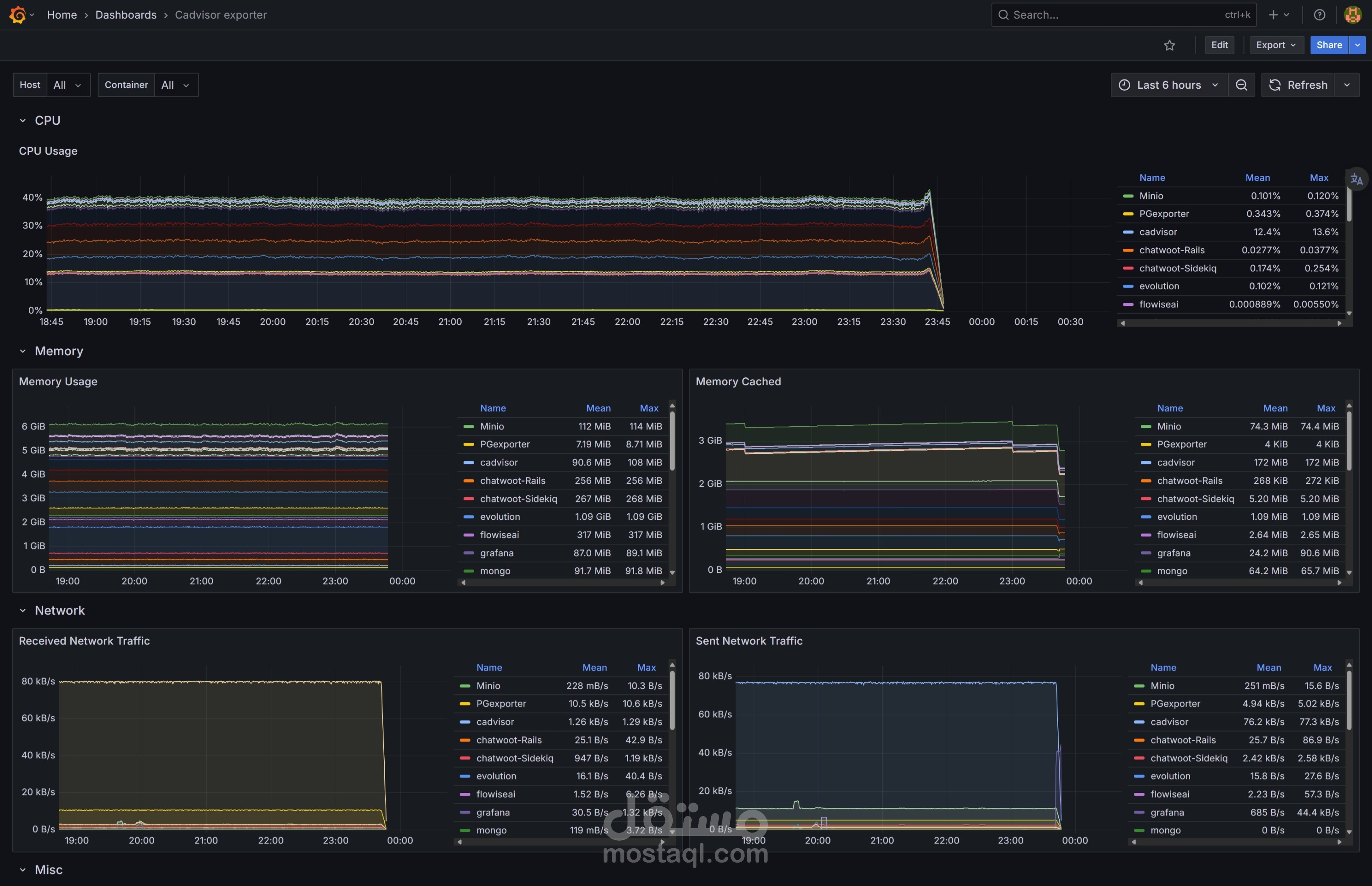The width and height of the screenshot is (1372, 886).
Task: Open the help question-mark icon
Action: [1320, 15]
